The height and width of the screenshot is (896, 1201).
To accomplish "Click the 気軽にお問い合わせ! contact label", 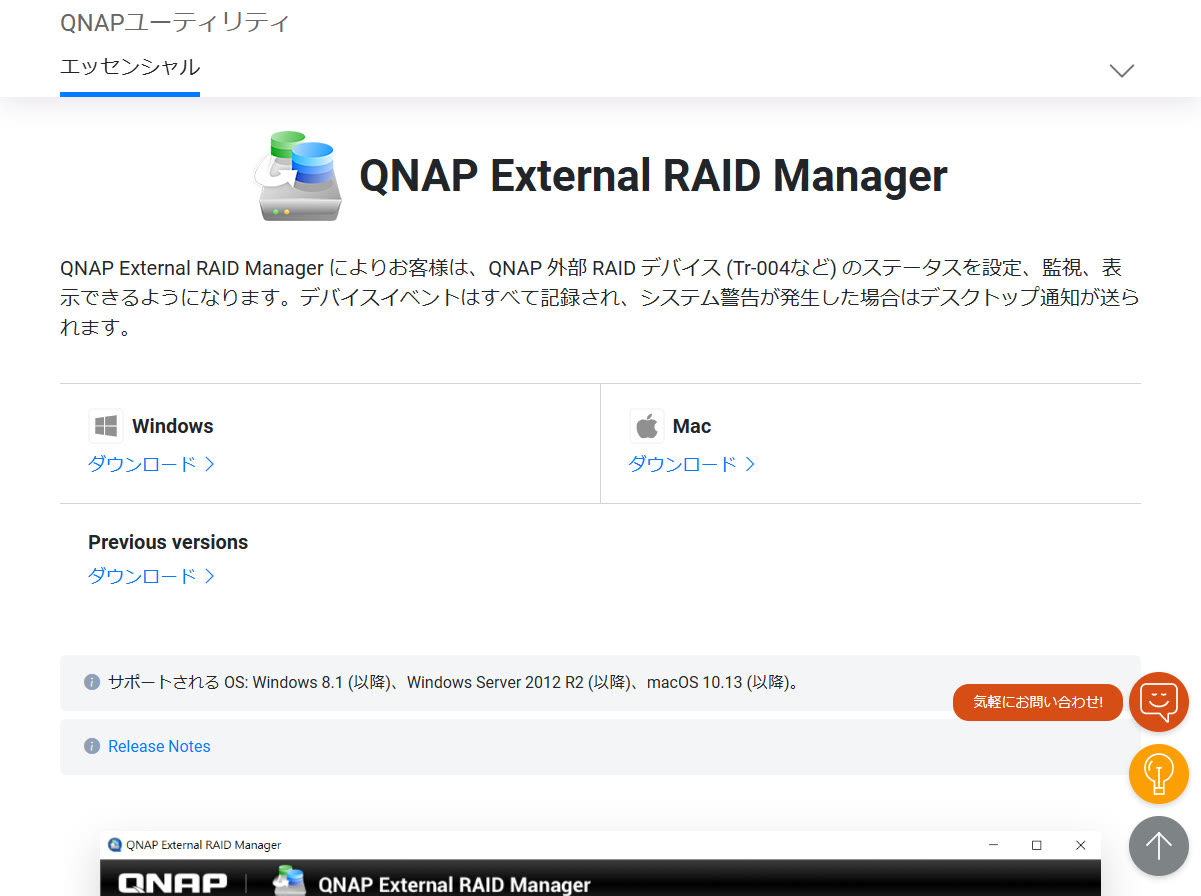I will point(1038,702).
